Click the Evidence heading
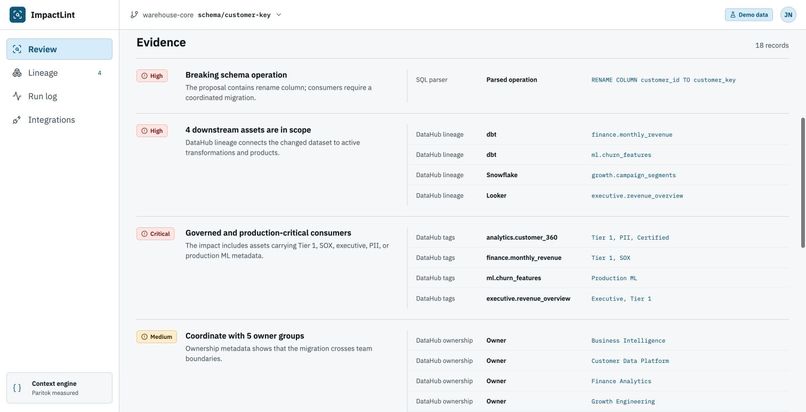This screenshot has height=412, width=806. (161, 43)
